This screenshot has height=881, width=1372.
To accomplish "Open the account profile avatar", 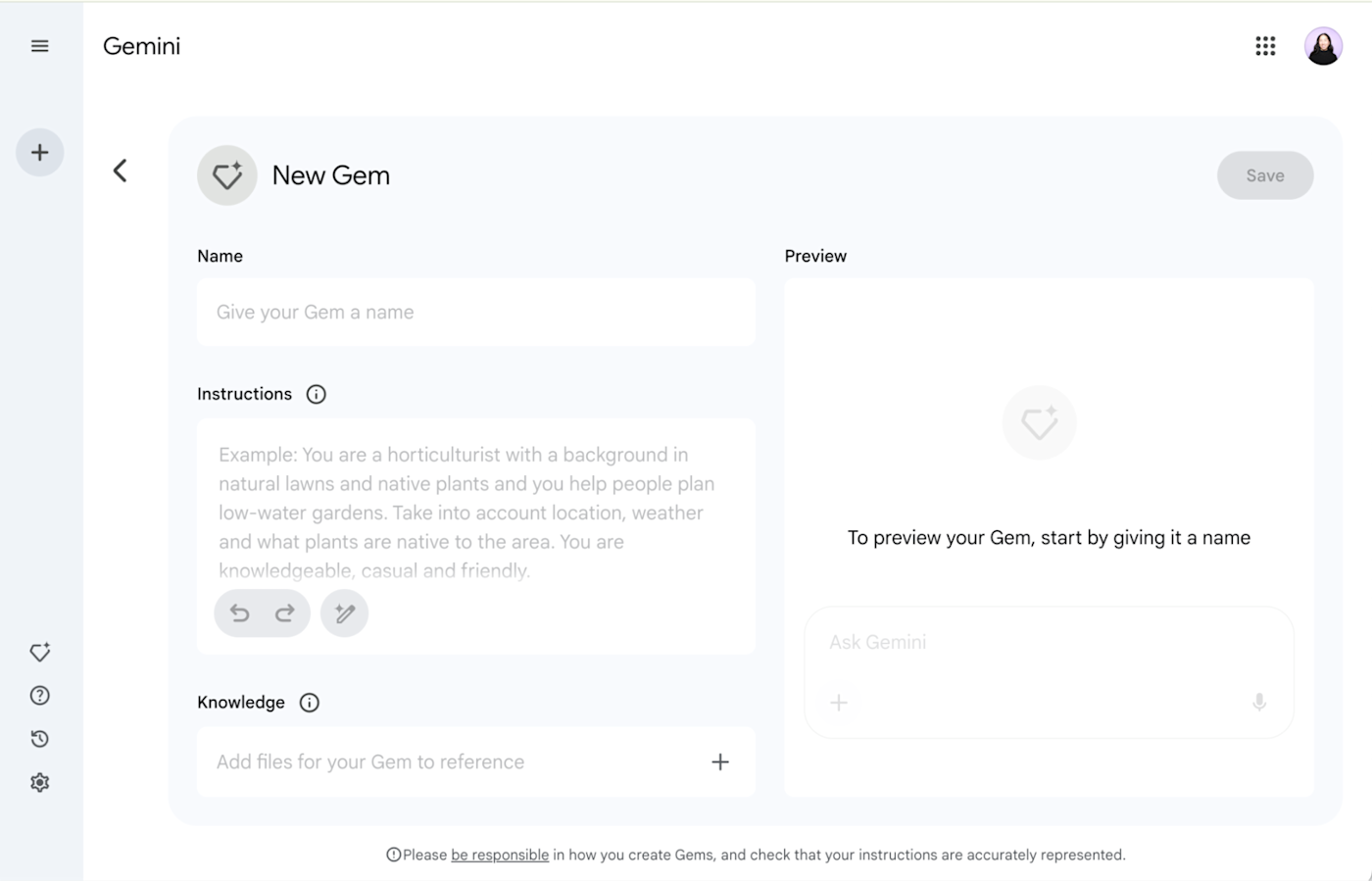I will coord(1323,46).
